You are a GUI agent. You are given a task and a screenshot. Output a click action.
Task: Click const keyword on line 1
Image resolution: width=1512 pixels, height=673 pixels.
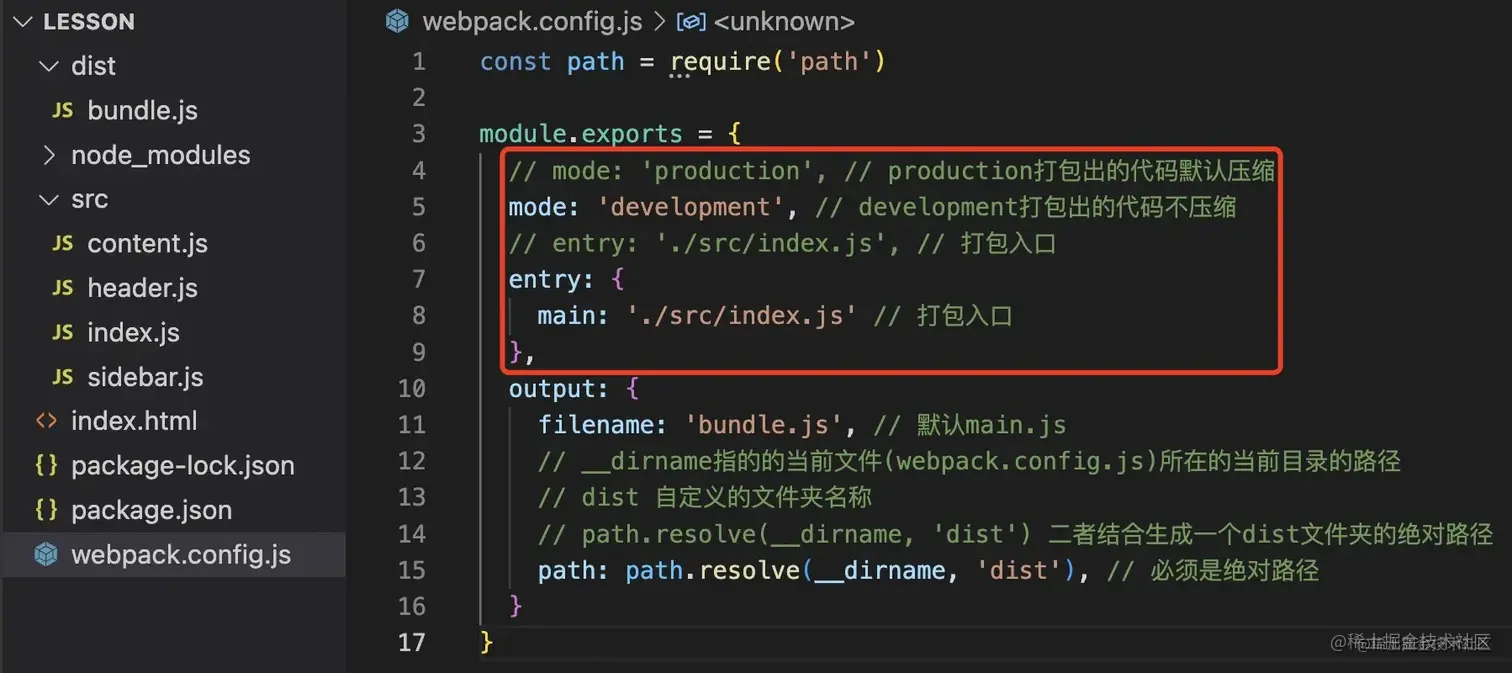coord(515,62)
